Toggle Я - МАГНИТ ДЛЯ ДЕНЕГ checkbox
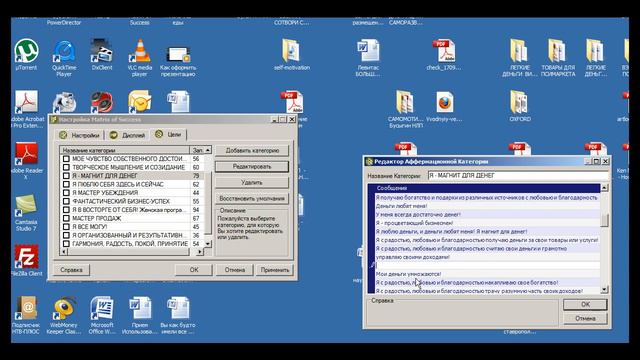640x360 pixels. pos(66,176)
